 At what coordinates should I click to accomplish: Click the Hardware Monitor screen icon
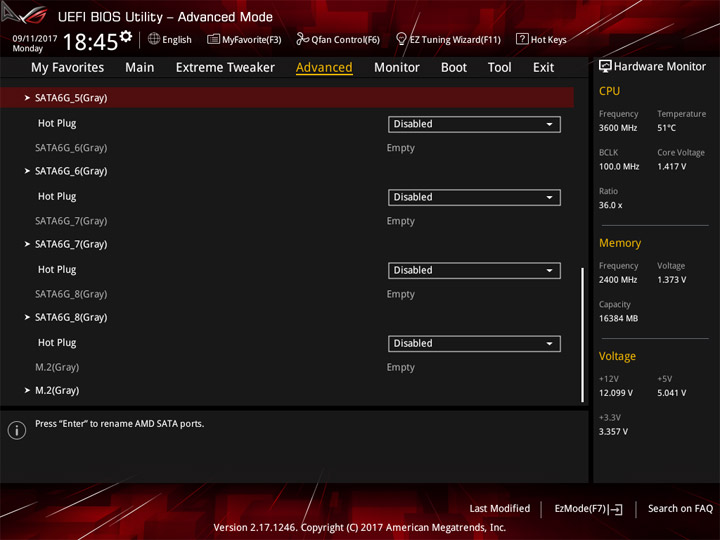tap(605, 67)
